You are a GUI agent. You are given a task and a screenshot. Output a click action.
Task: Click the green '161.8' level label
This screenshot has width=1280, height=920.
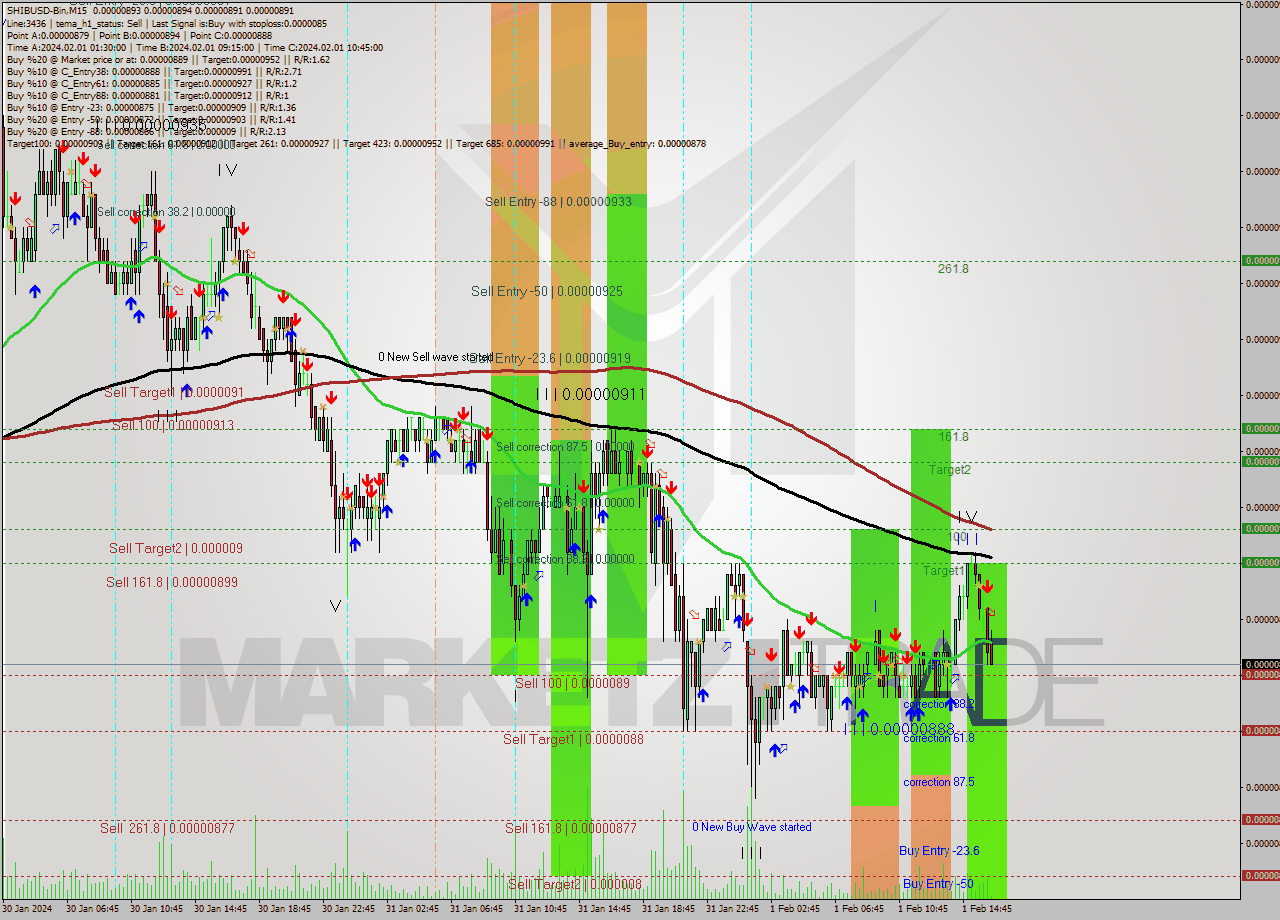pyautogui.click(x=953, y=437)
